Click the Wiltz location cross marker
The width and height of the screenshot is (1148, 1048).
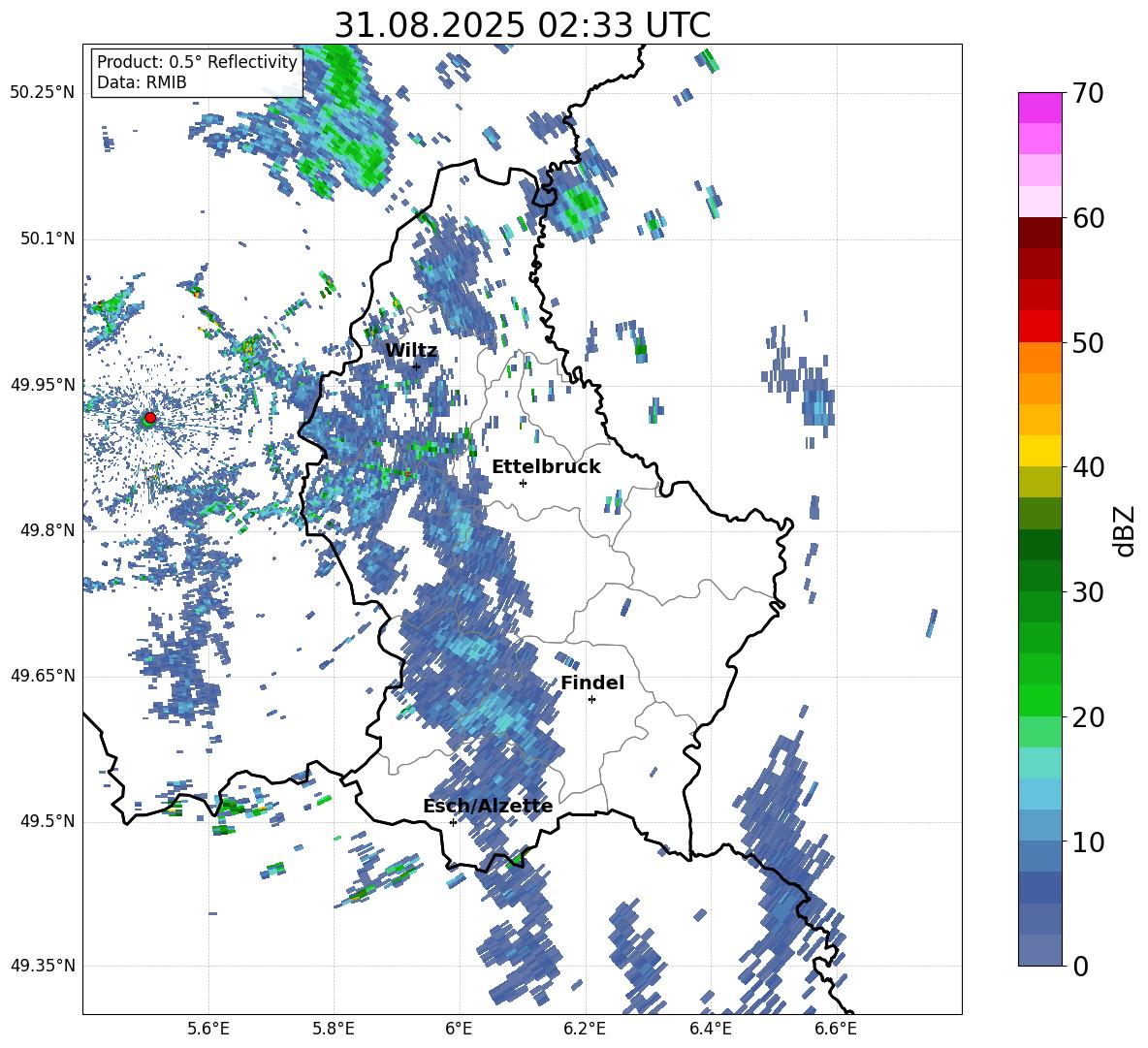(416, 366)
